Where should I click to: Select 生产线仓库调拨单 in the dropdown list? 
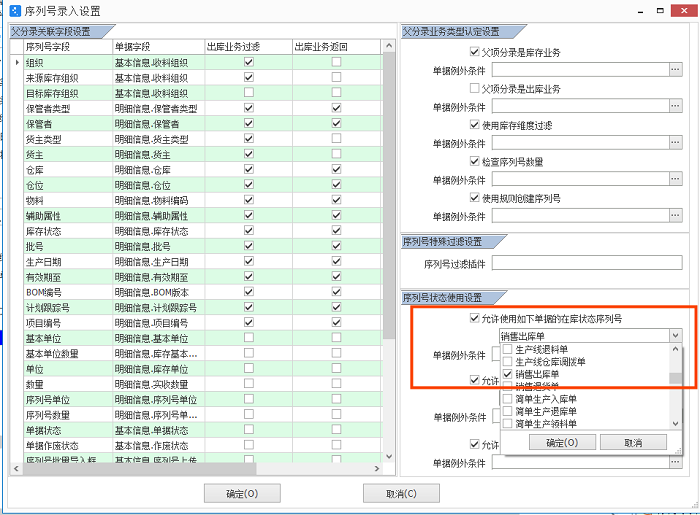(507, 362)
